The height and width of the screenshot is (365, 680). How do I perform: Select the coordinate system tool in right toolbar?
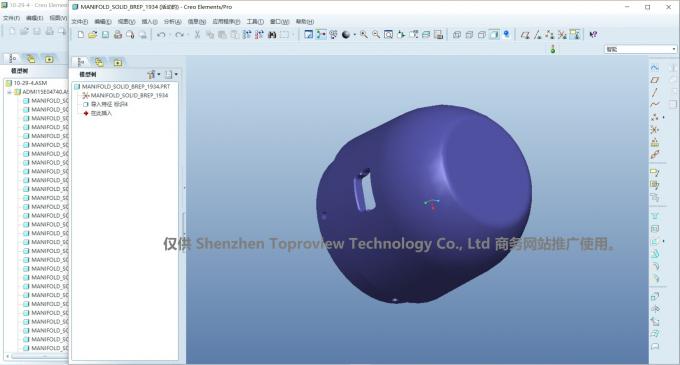tap(655, 130)
